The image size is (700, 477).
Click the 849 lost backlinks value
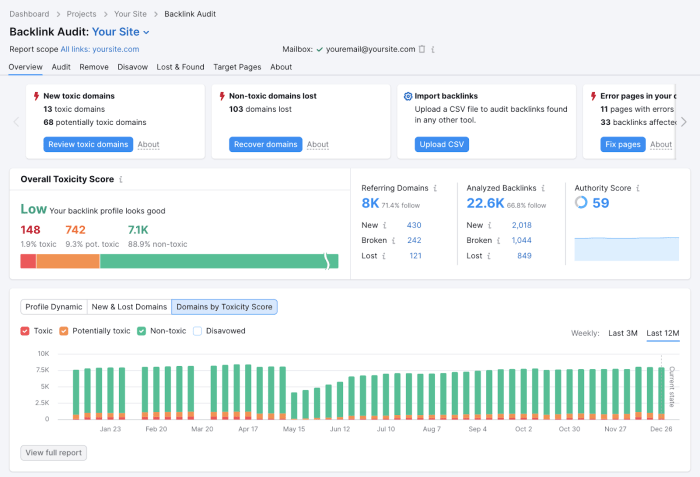tap(524, 256)
